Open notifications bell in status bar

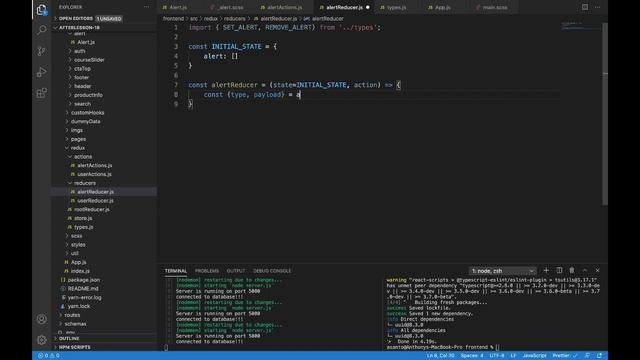599,356
